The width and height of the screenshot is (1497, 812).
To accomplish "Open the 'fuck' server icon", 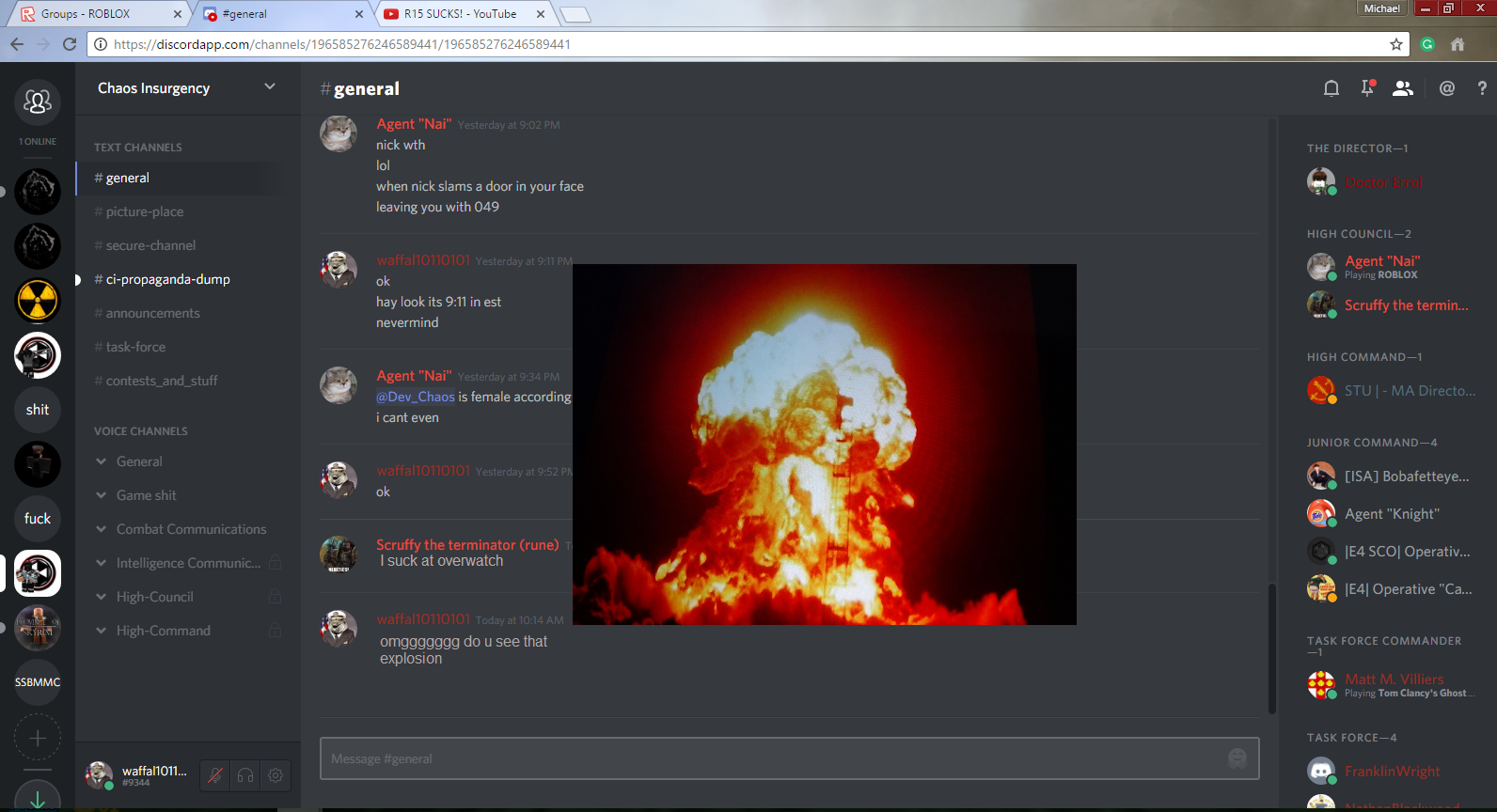I will 38,519.
